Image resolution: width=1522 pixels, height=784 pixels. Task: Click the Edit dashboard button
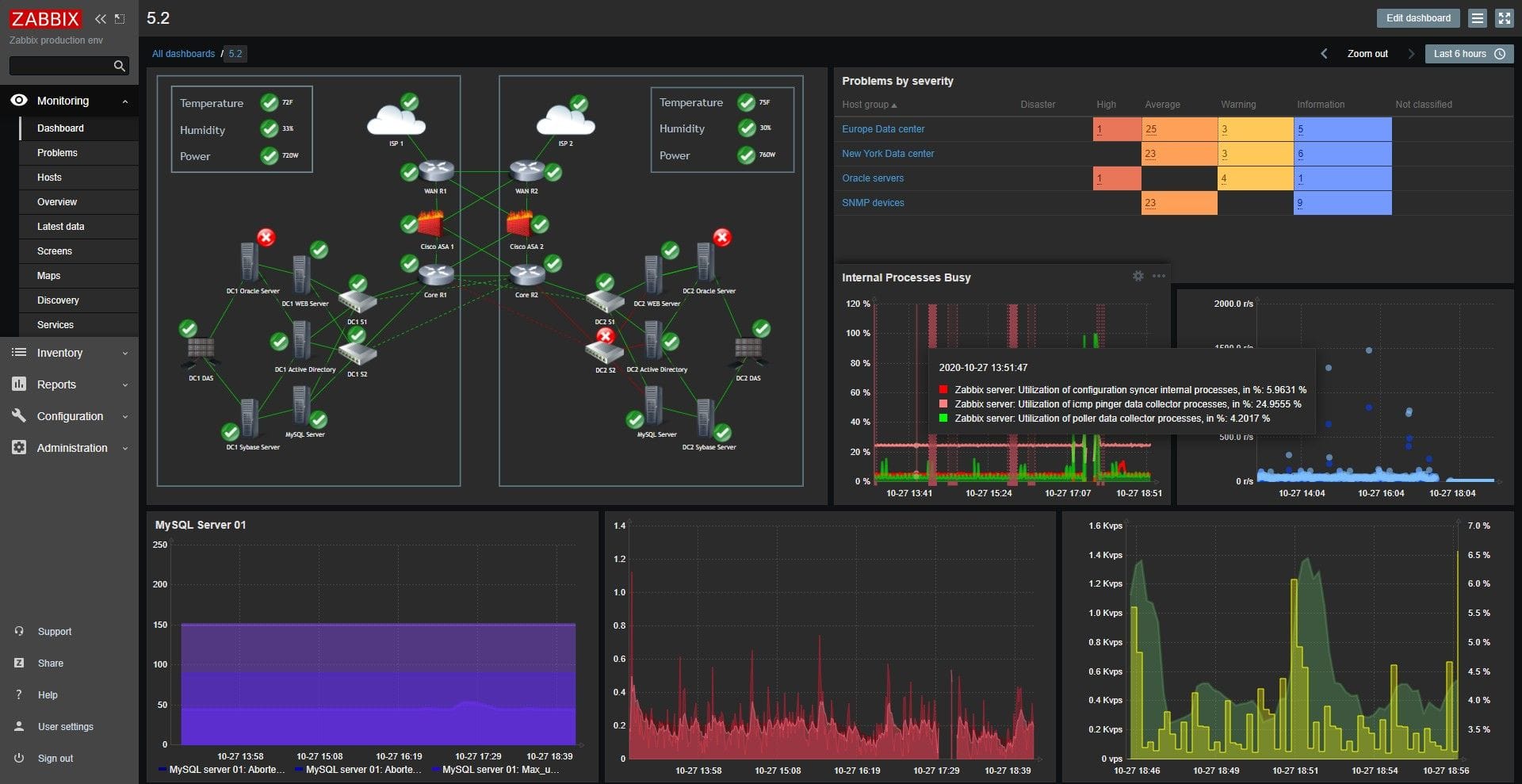pos(1418,17)
